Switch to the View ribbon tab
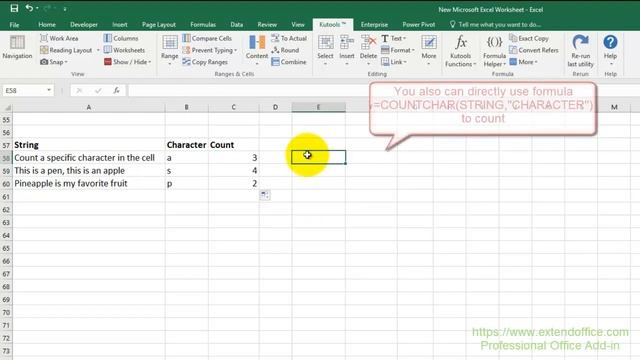 (x=298, y=24)
